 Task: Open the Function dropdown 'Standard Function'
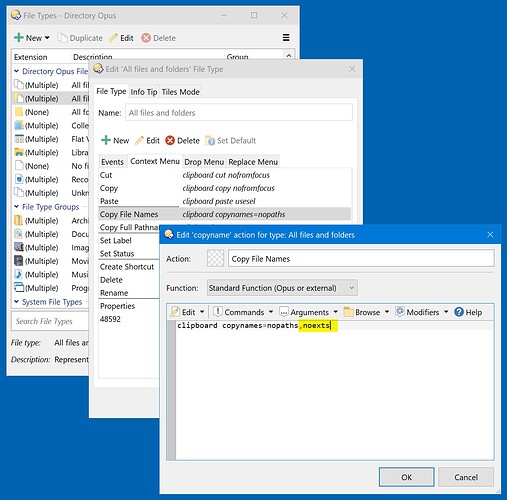[282, 288]
